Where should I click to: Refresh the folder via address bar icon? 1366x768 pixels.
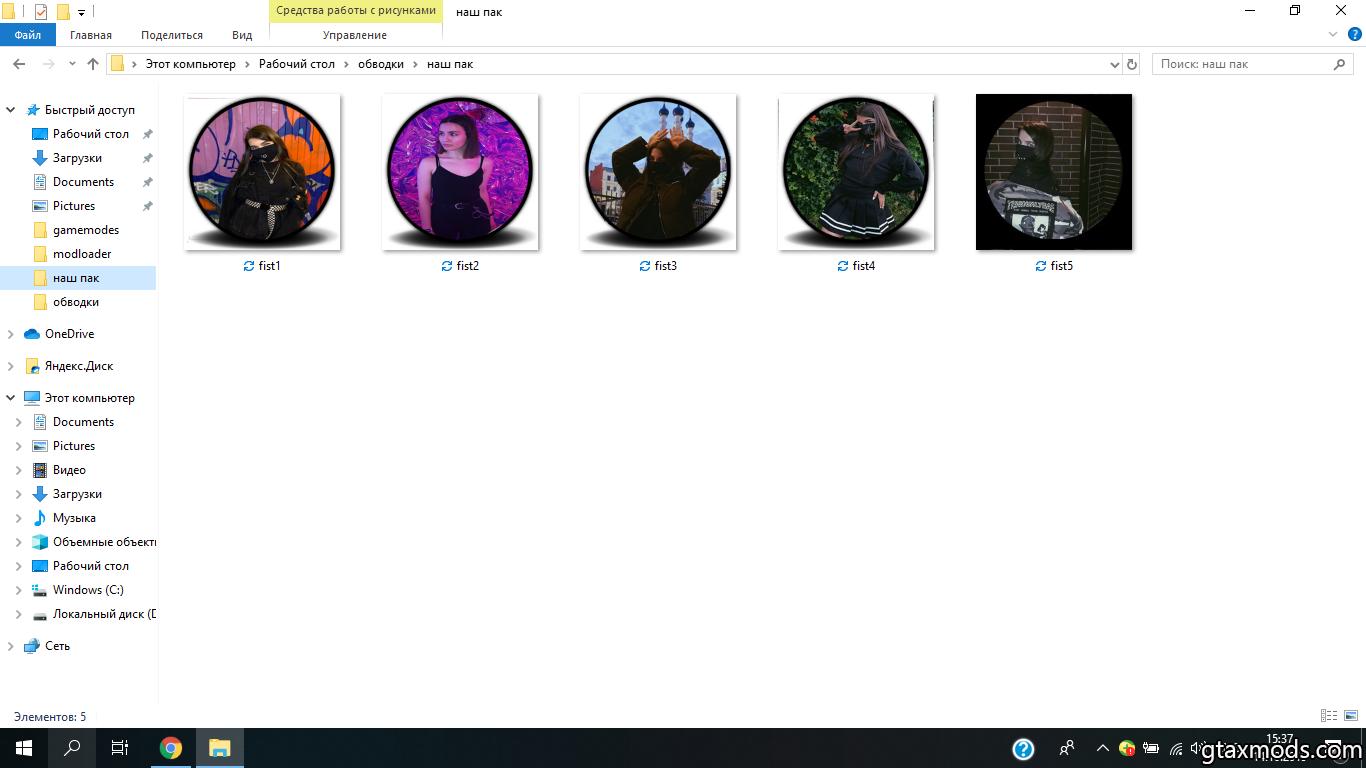[1132, 64]
